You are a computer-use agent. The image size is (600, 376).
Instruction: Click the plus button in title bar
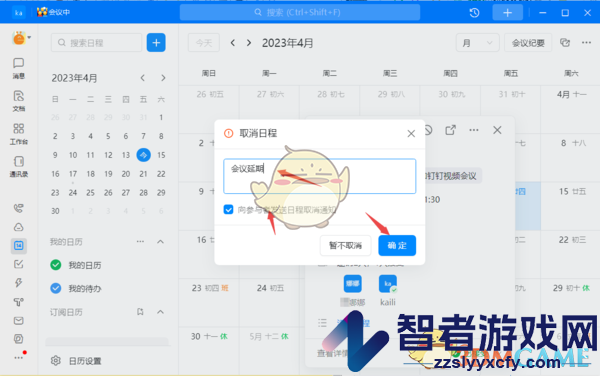tap(507, 13)
